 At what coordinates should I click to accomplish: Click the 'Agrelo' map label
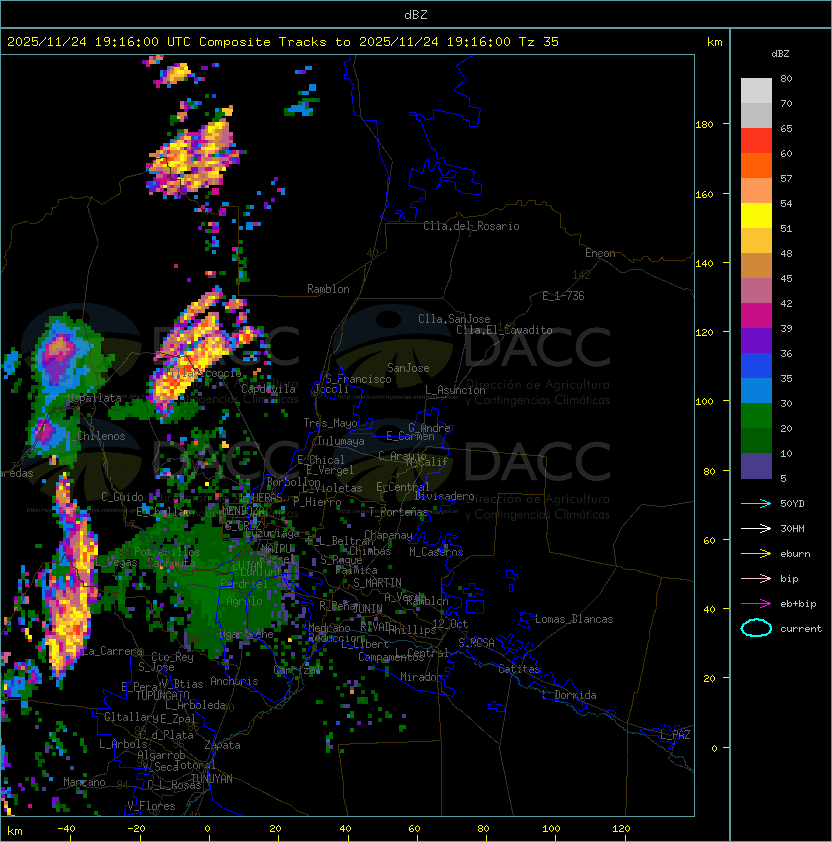pyautogui.click(x=244, y=601)
